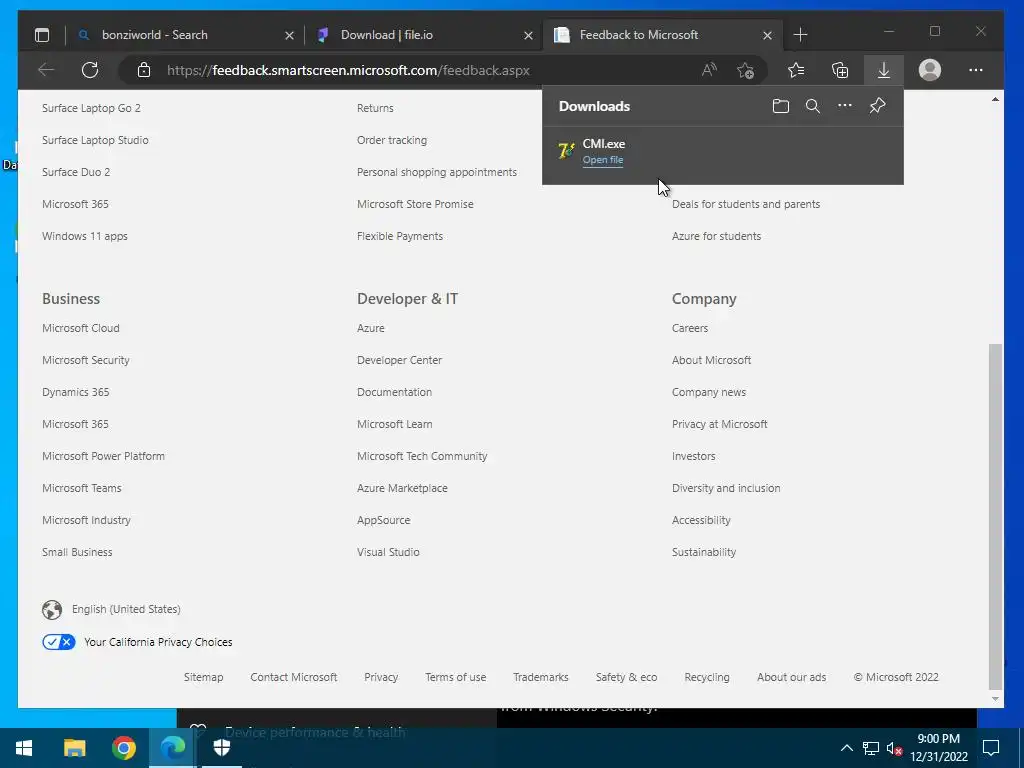1024x768 pixels.
Task: Open the Favorites list icon
Action: point(796,70)
